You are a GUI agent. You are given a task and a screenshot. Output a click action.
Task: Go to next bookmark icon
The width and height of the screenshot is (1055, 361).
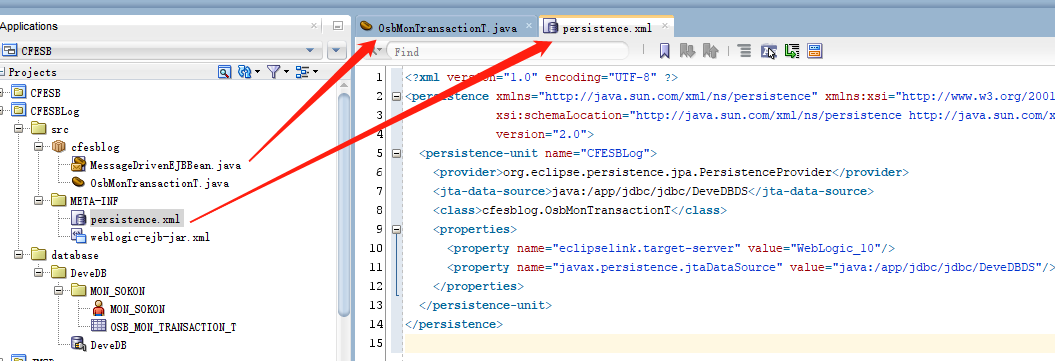[687, 50]
